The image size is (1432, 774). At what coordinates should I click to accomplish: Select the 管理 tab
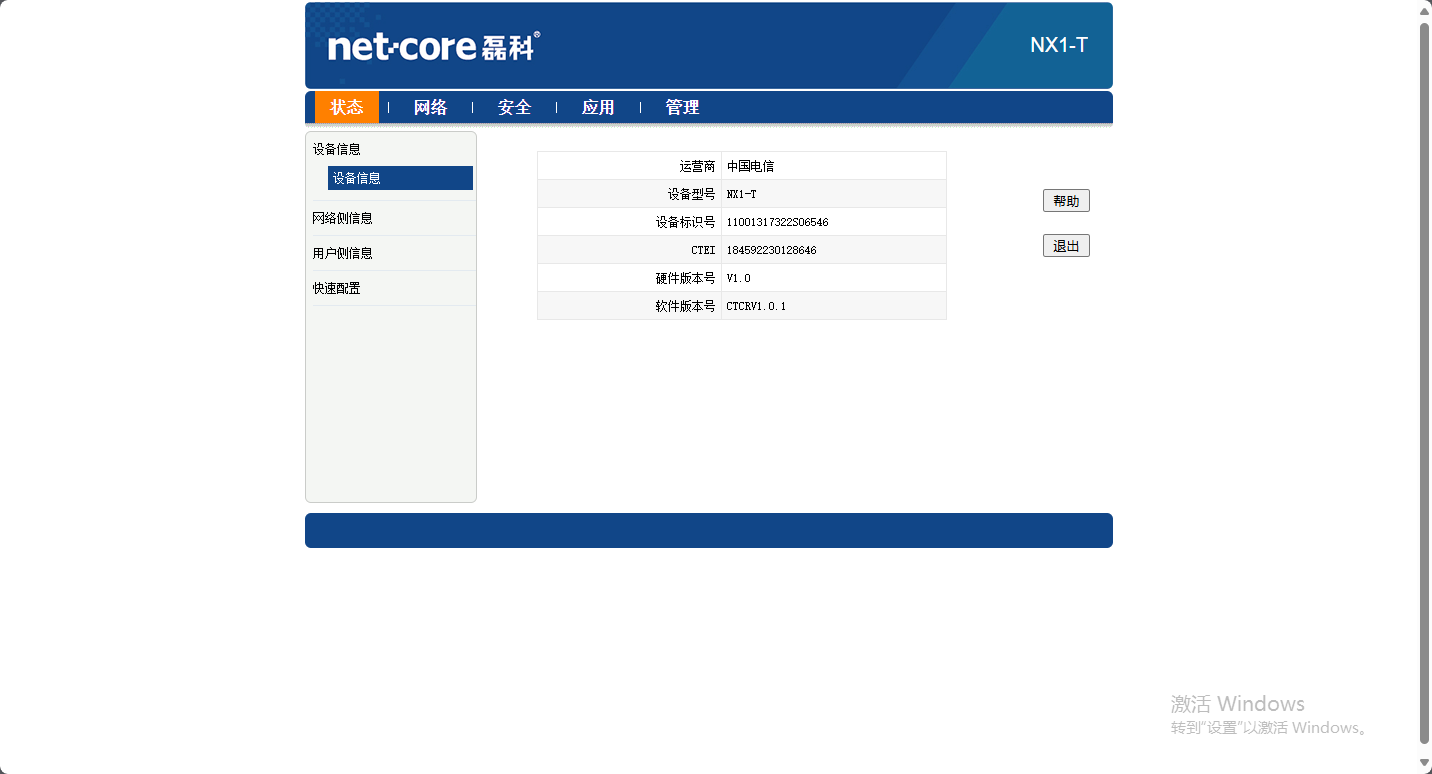point(682,107)
